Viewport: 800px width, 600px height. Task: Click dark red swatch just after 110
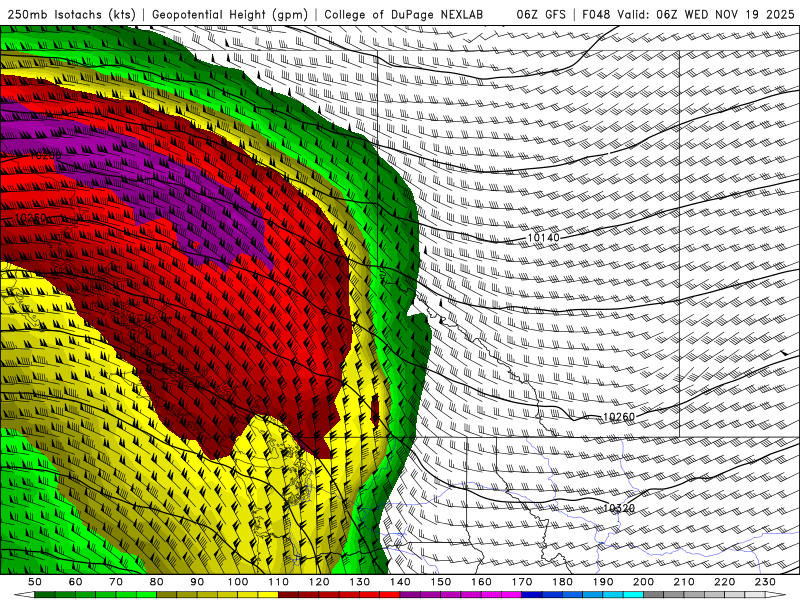coord(289,595)
